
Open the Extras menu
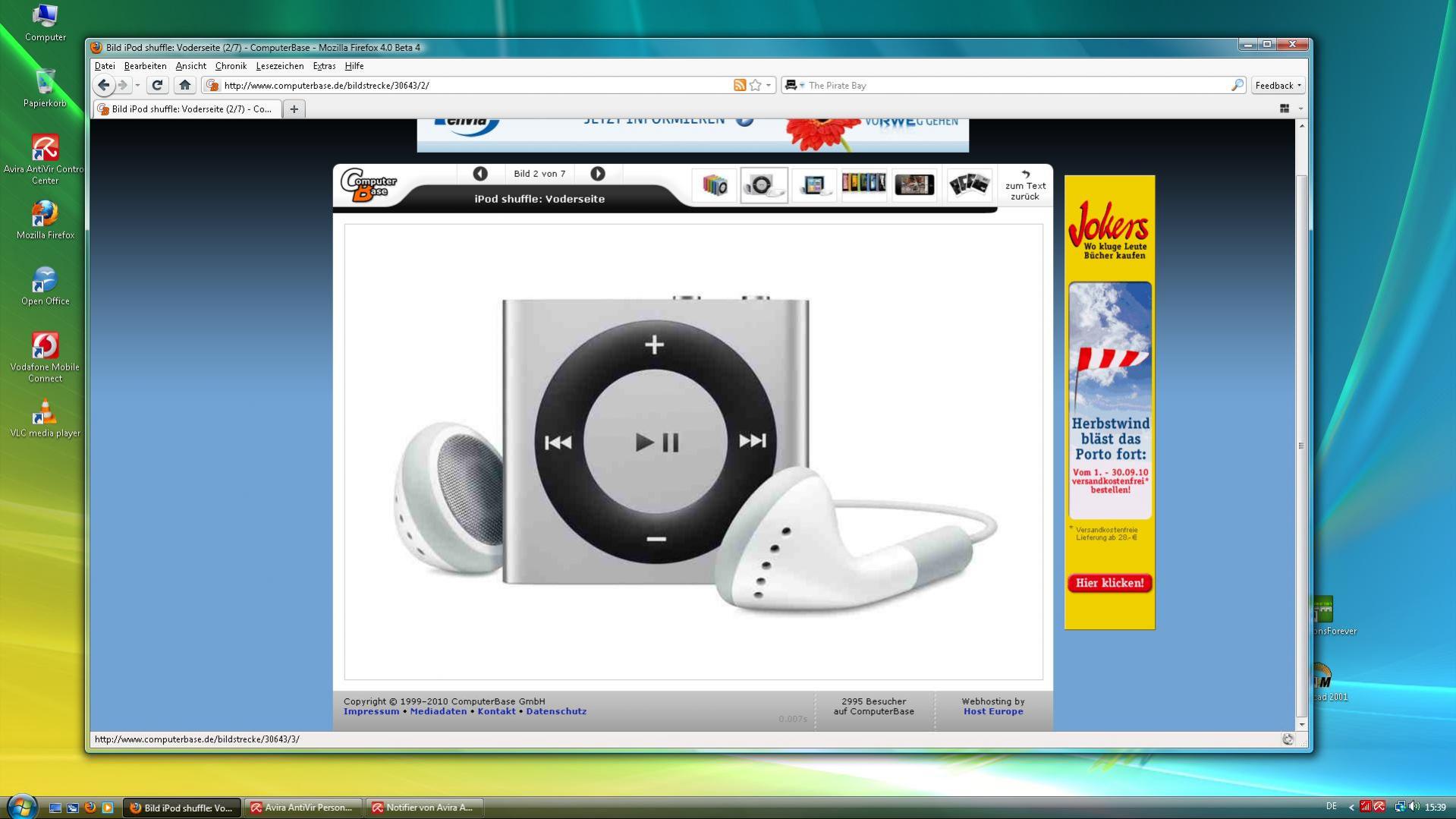pyautogui.click(x=324, y=66)
